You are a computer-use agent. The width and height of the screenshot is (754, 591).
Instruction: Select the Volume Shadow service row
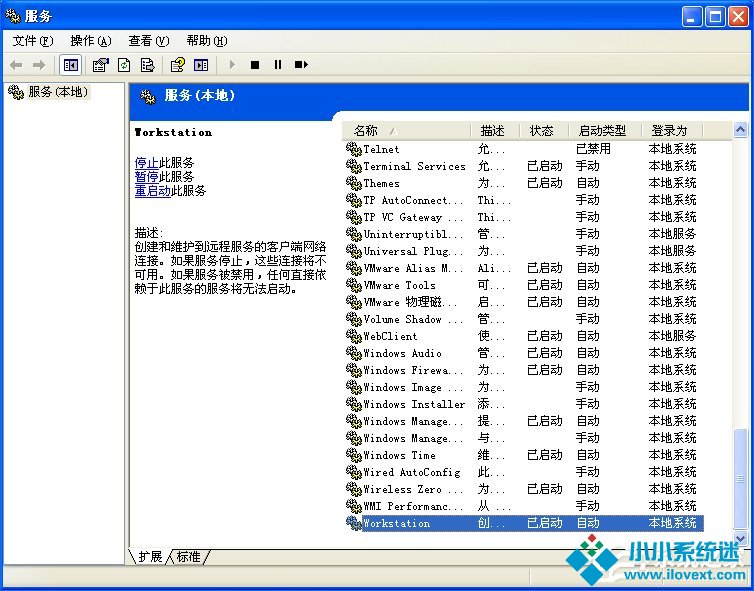(x=524, y=319)
